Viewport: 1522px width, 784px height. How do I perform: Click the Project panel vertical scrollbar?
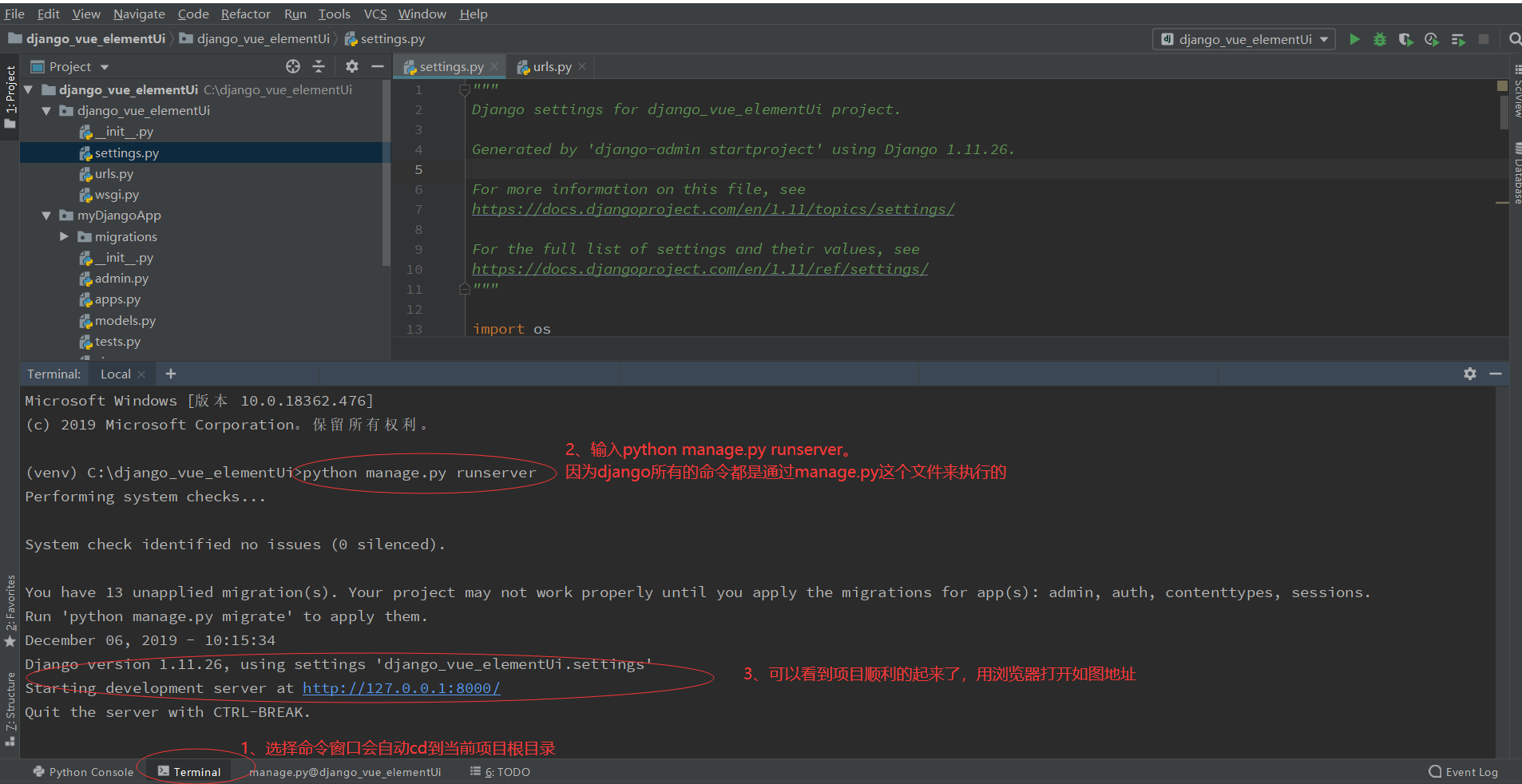click(x=386, y=172)
